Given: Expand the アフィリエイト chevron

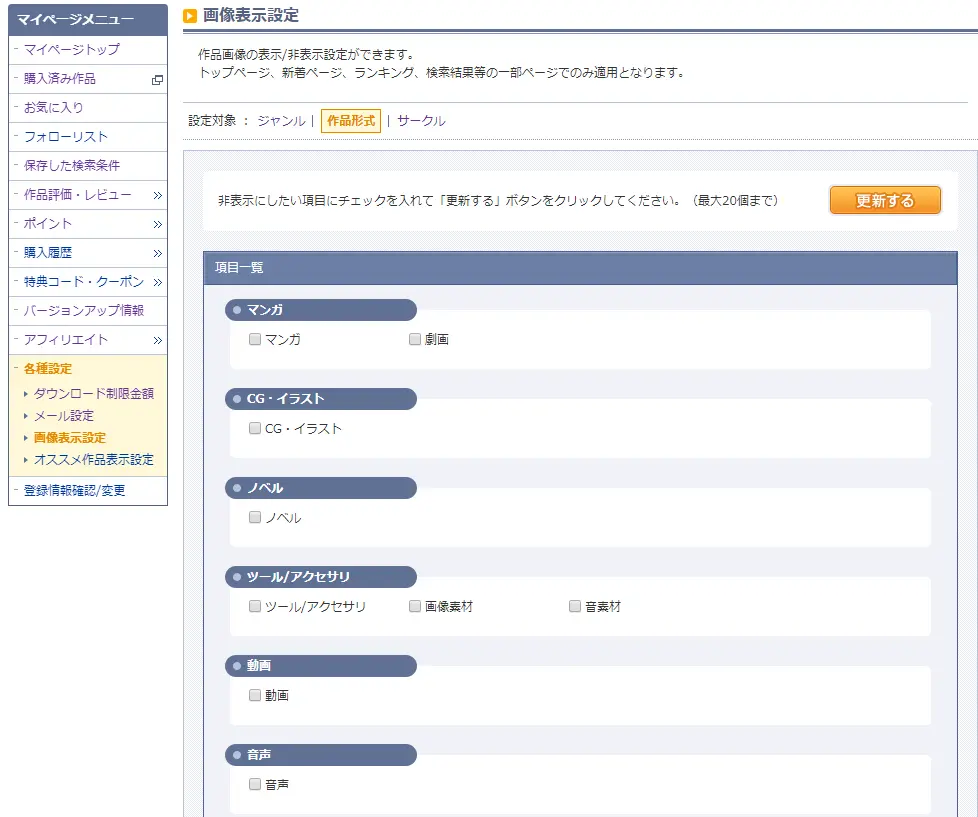Looking at the screenshot, I should point(157,340).
